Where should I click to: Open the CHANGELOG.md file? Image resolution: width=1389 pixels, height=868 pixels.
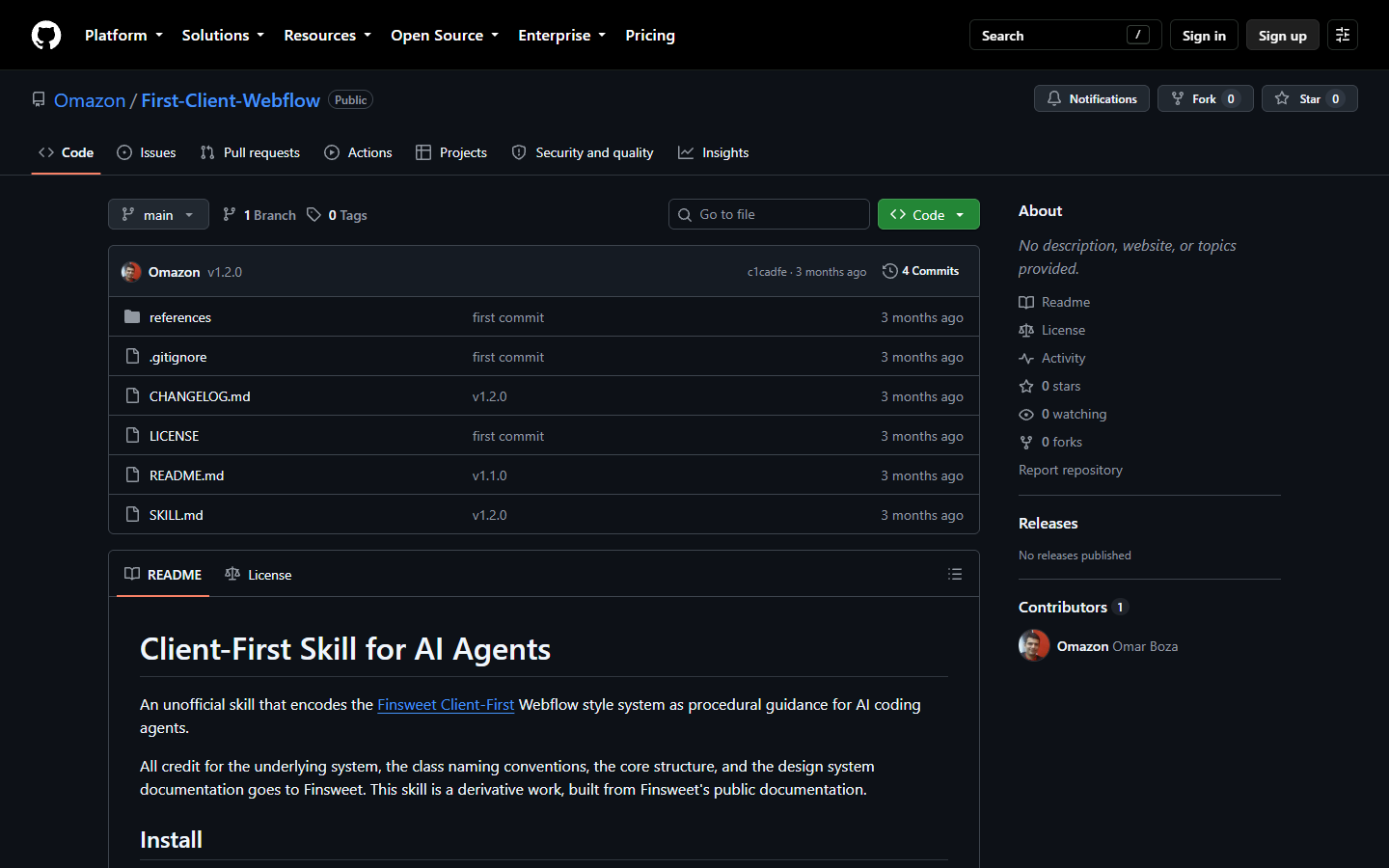(x=200, y=396)
